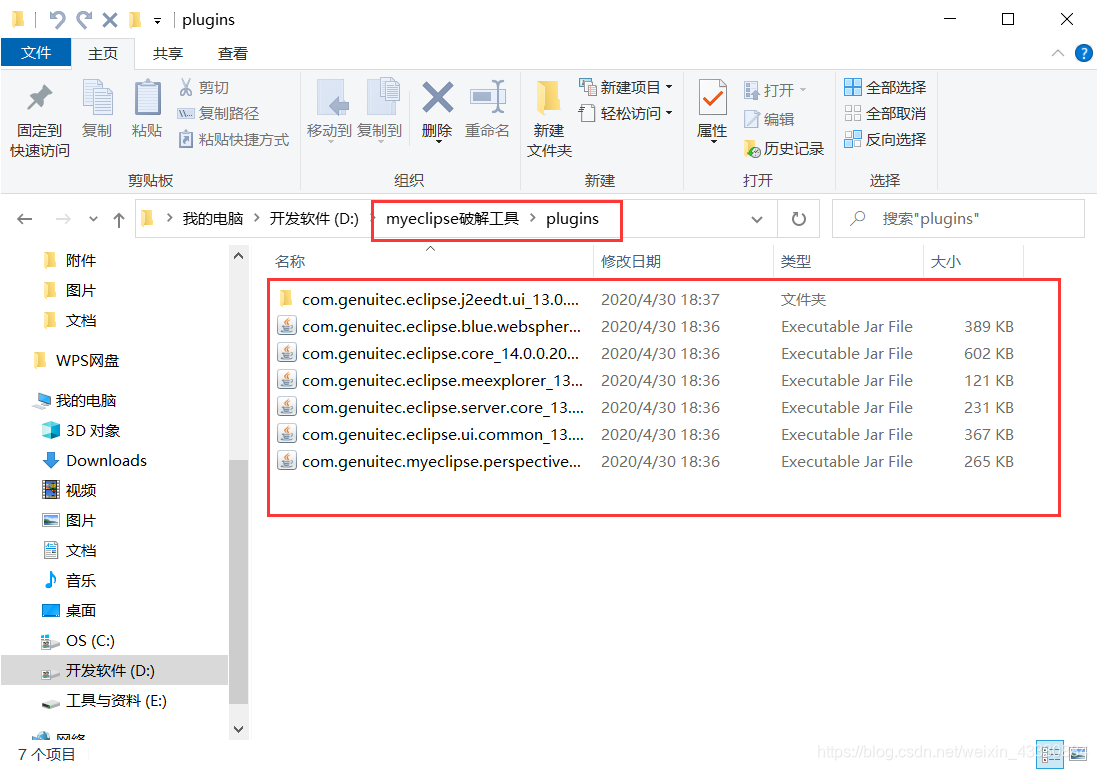
Task: Click the navigation pane scroll down arrow
Action: click(x=238, y=729)
